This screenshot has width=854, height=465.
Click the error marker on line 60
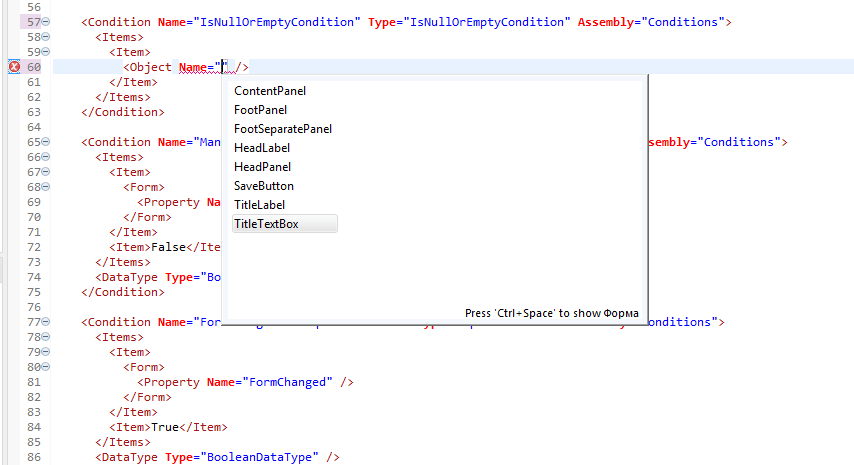pyautogui.click(x=14, y=67)
